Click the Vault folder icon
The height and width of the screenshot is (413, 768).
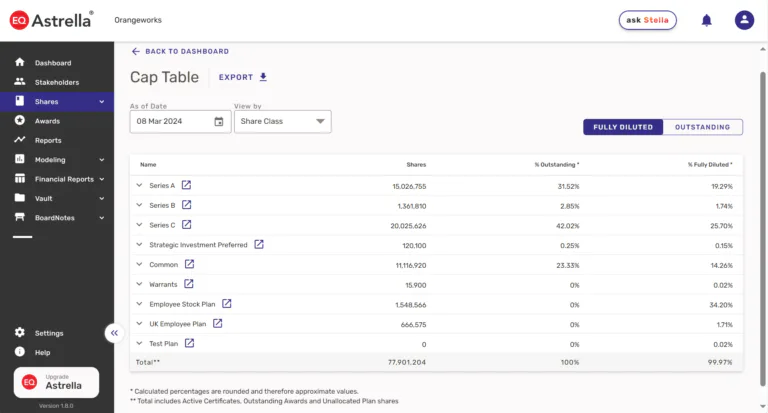pyautogui.click(x=20, y=197)
